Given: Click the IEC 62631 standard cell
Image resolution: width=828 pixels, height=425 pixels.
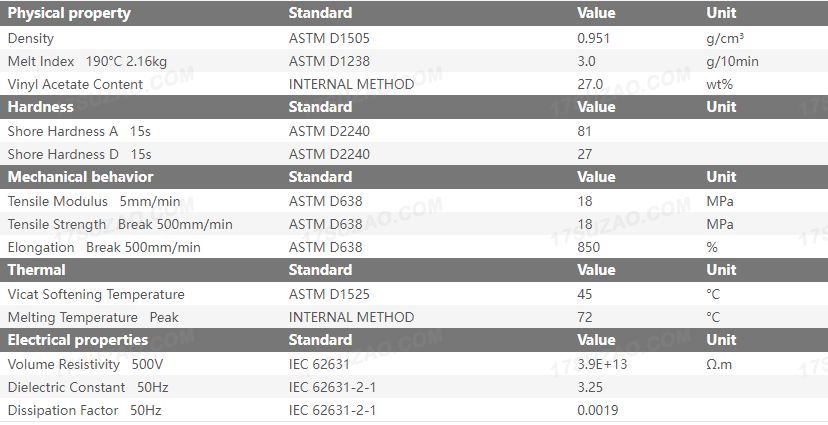Looking at the screenshot, I should 320,364.
